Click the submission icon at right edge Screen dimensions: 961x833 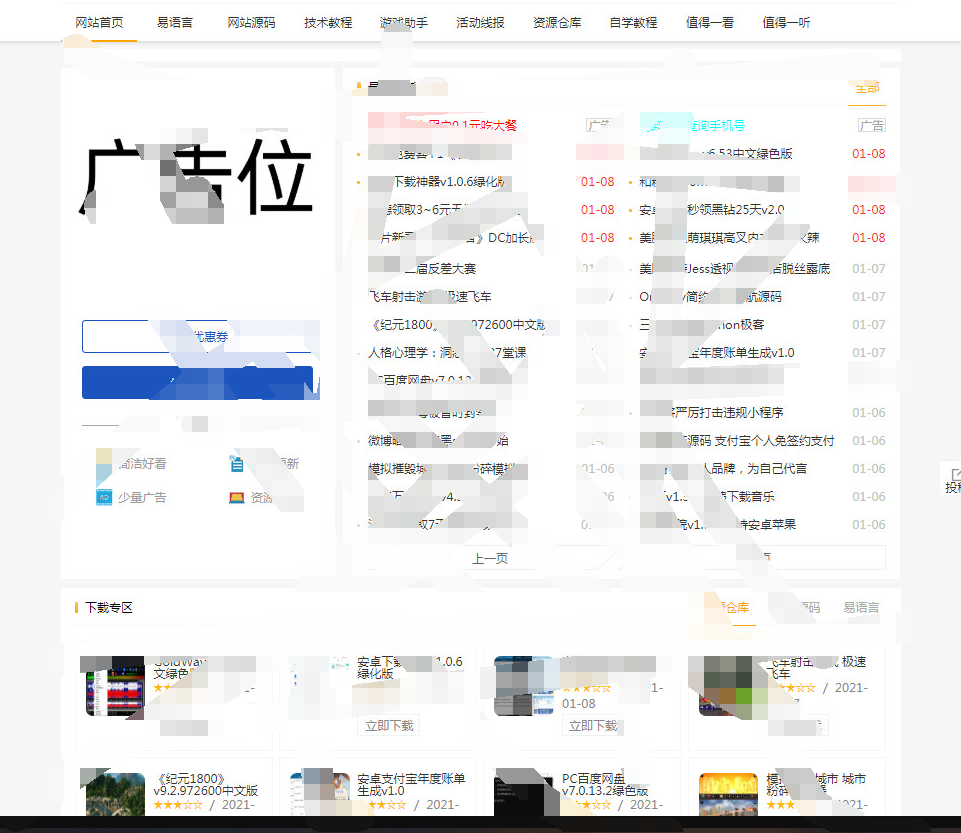pyautogui.click(x=952, y=479)
